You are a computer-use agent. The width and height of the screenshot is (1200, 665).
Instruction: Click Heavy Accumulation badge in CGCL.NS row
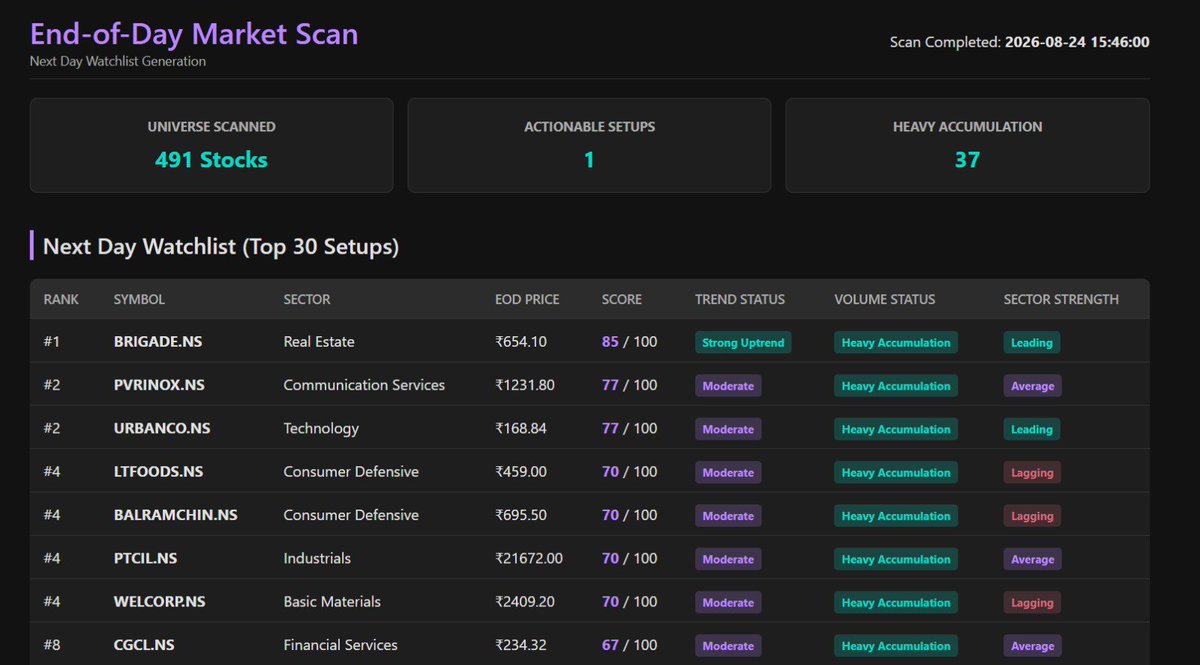[x=896, y=646]
